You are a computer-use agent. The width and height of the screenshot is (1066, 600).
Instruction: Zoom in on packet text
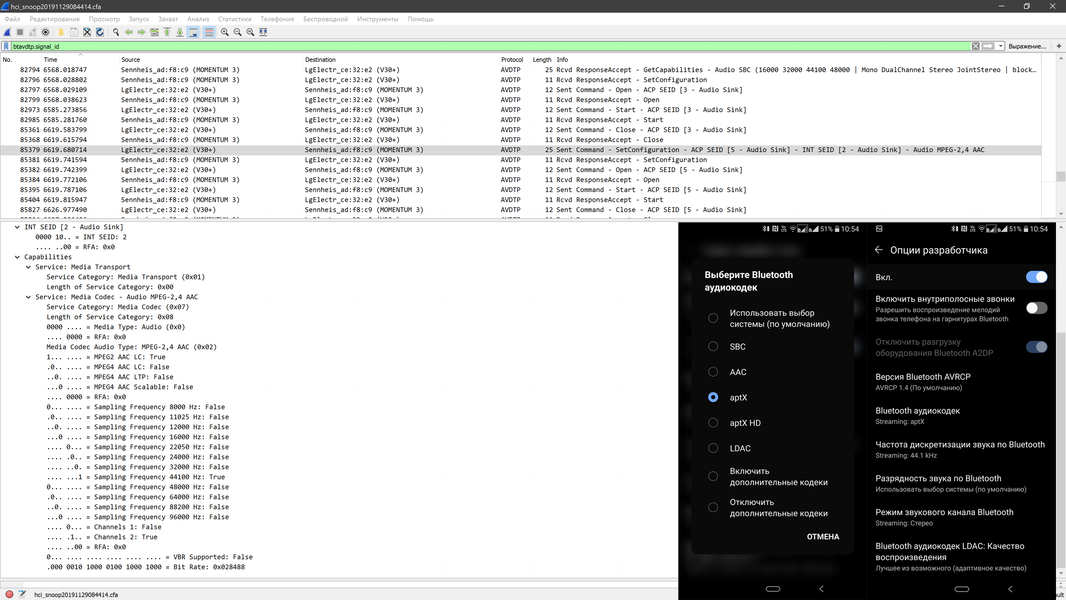coord(224,32)
